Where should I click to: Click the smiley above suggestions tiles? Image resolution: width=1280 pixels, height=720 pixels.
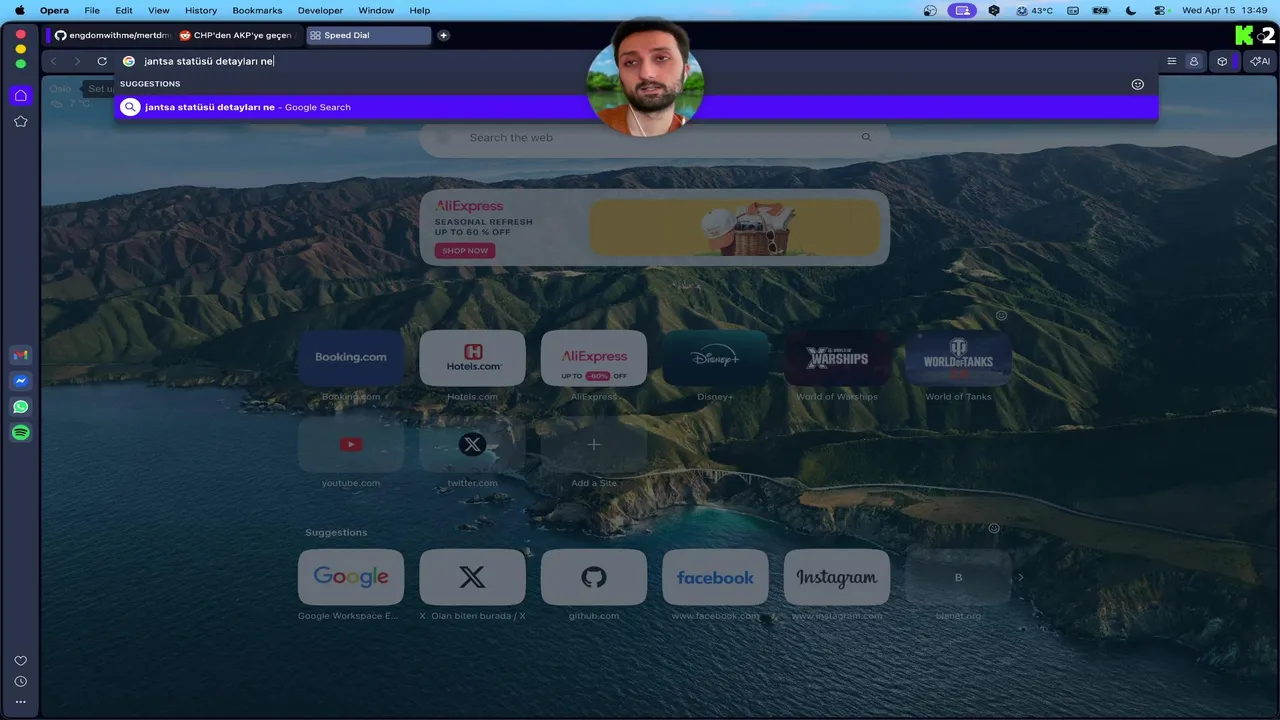(x=994, y=528)
